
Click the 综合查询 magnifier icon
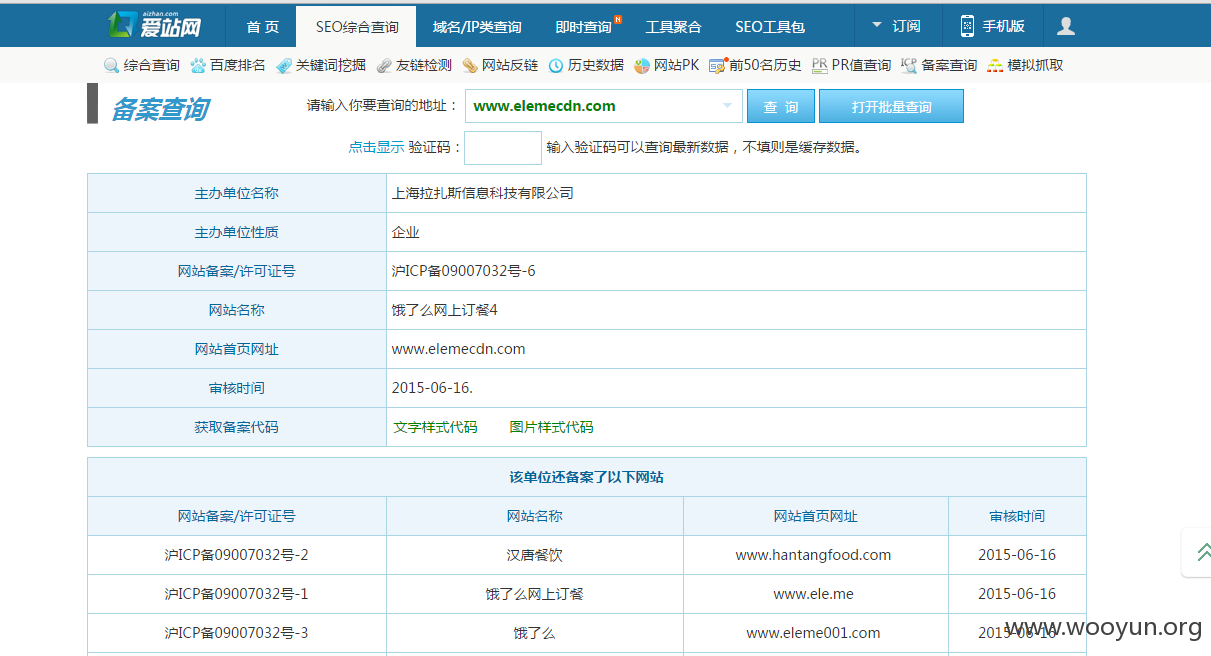click(x=112, y=65)
